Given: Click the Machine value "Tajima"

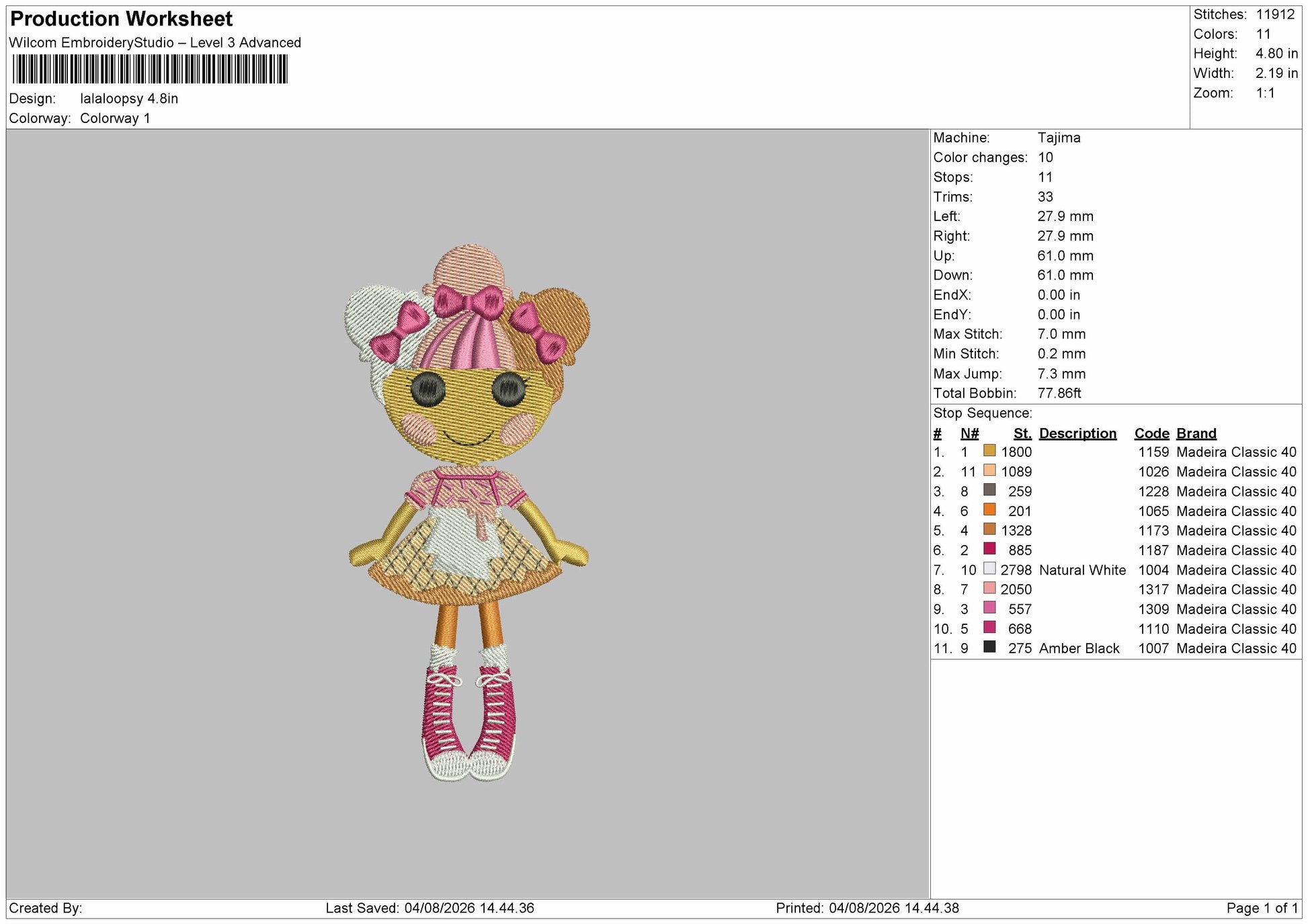Looking at the screenshot, I should pyautogui.click(x=1059, y=138).
